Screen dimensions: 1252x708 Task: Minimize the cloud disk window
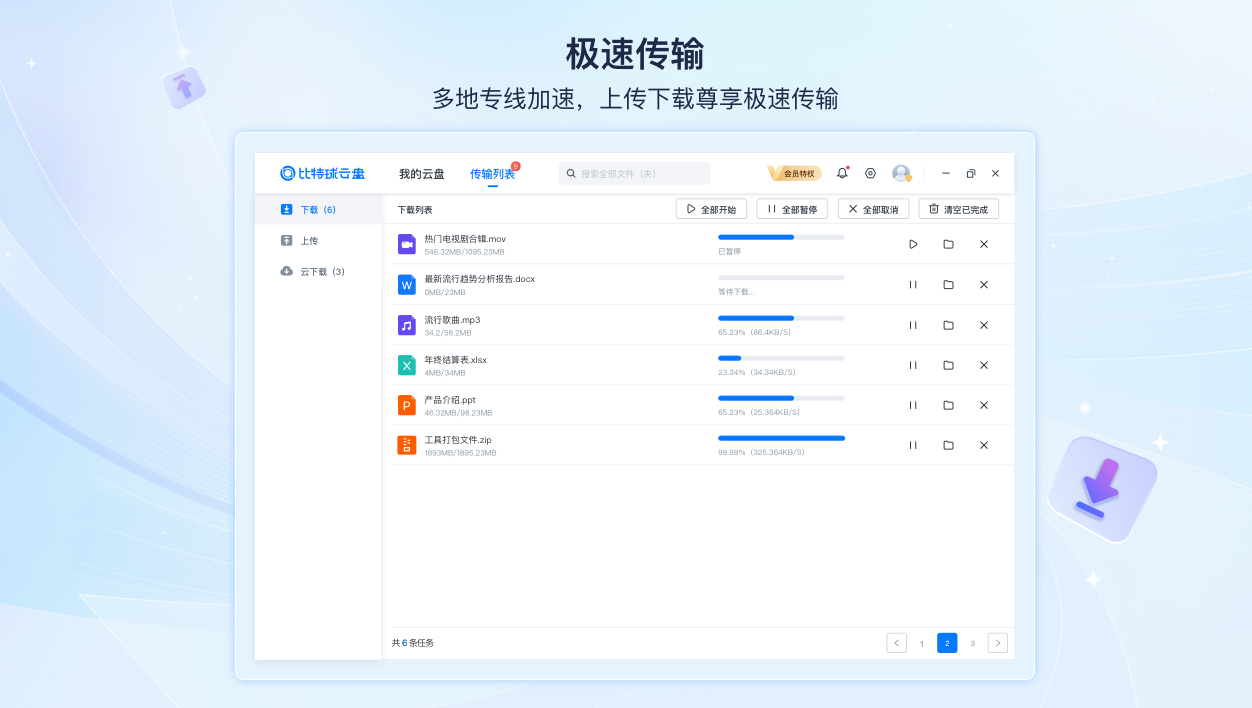click(x=946, y=173)
